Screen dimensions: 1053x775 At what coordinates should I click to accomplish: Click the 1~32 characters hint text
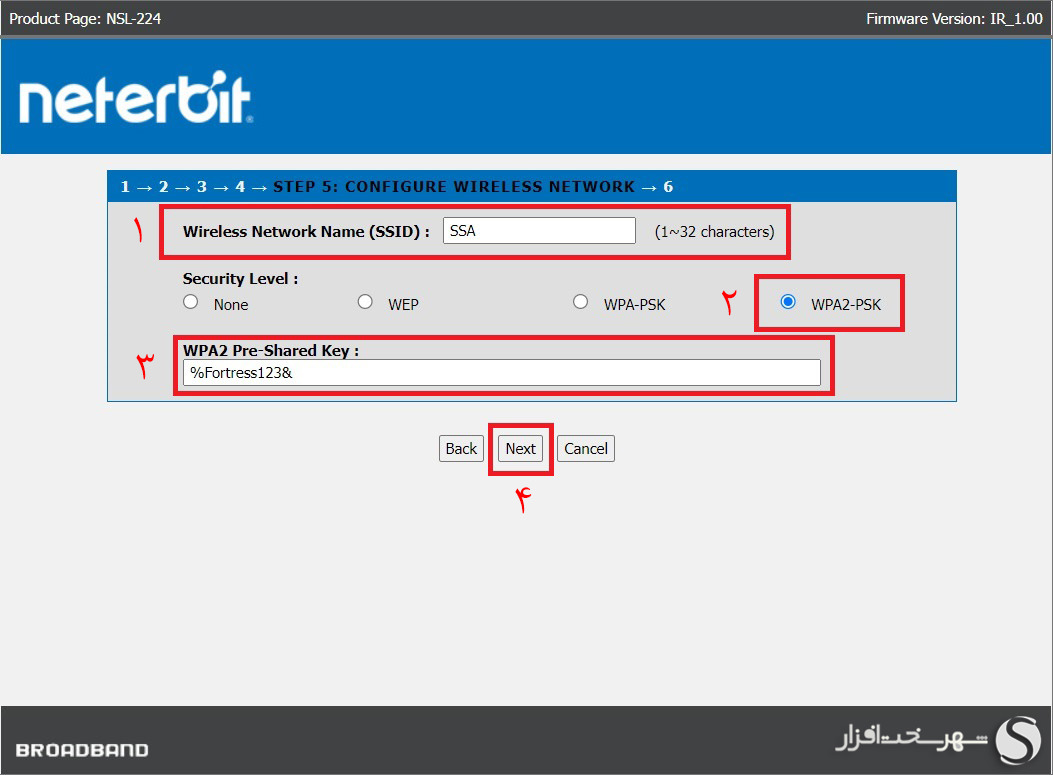click(x=714, y=232)
